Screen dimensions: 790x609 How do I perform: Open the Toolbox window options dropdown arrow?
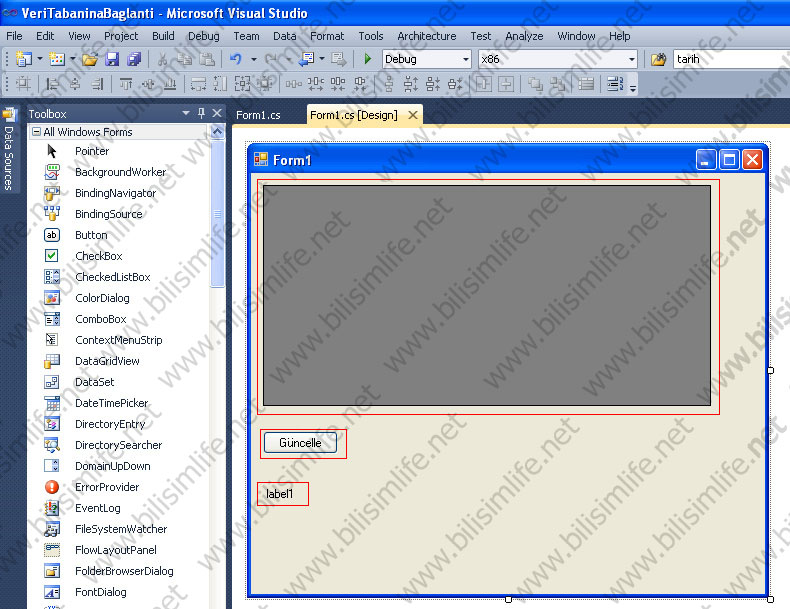click(x=186, y=113)
